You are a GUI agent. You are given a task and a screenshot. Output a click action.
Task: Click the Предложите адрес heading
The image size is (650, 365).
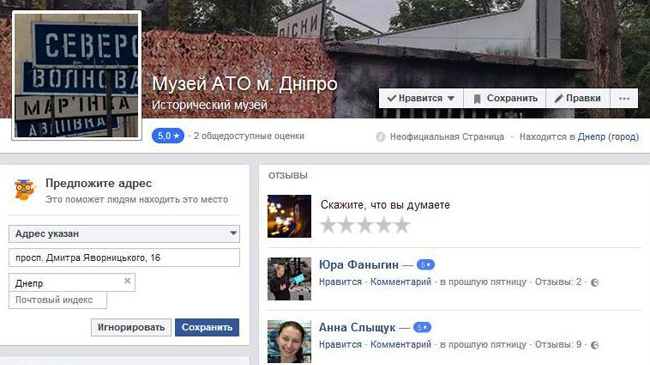click(99, 183)
